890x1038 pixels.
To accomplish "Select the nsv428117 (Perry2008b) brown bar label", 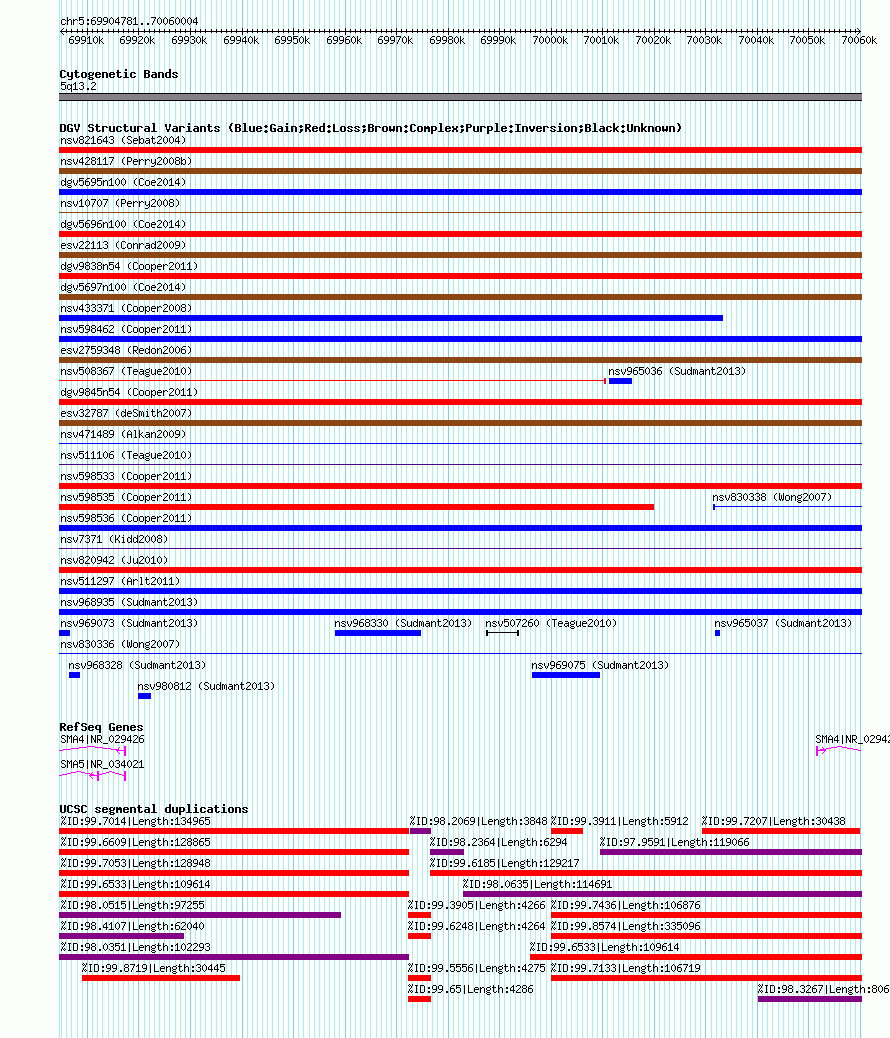I will click(126, 162).
